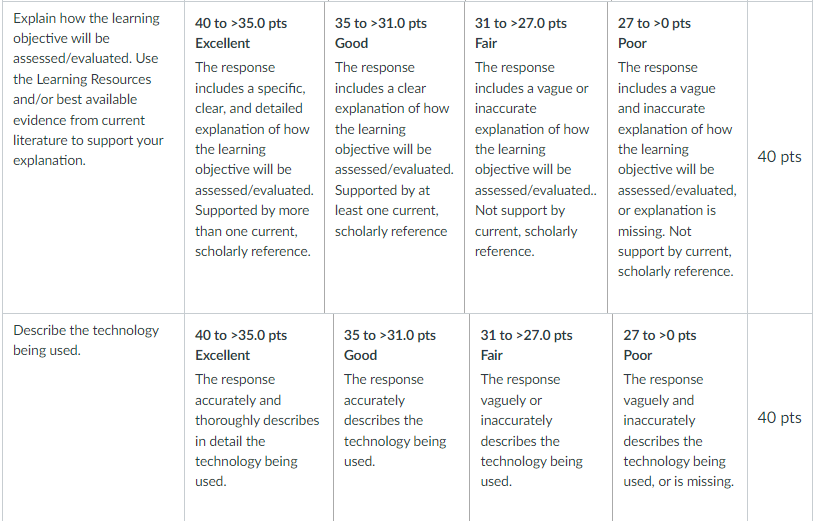Click 'used, or is missing' description text

point(679,482)
